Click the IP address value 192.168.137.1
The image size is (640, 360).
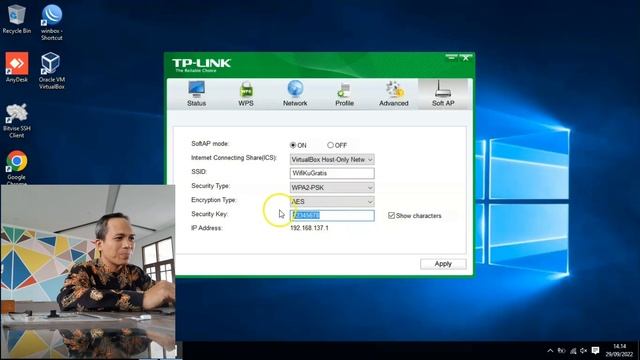(309, 228)
